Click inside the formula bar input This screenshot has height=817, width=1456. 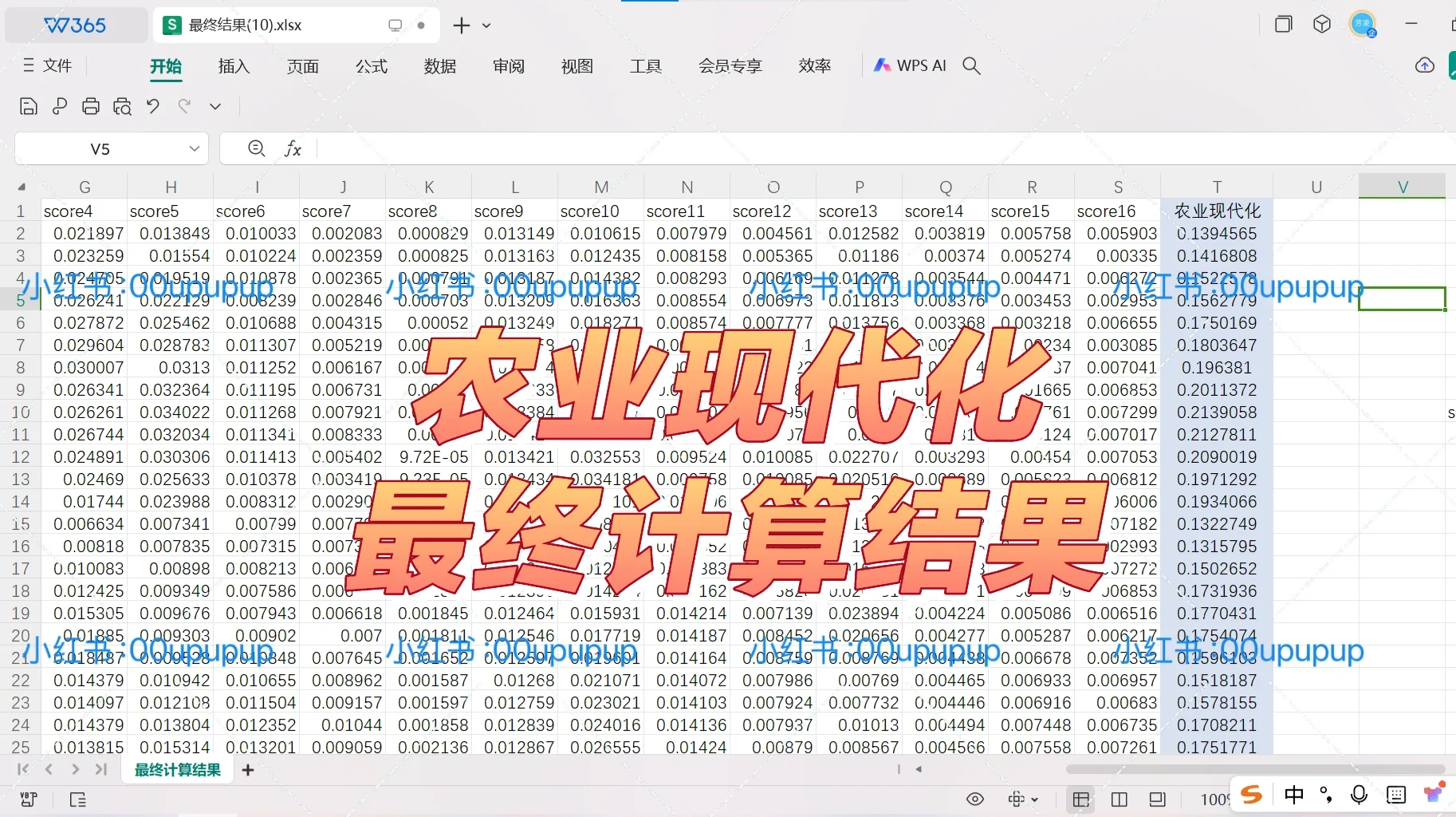point(885,148)
